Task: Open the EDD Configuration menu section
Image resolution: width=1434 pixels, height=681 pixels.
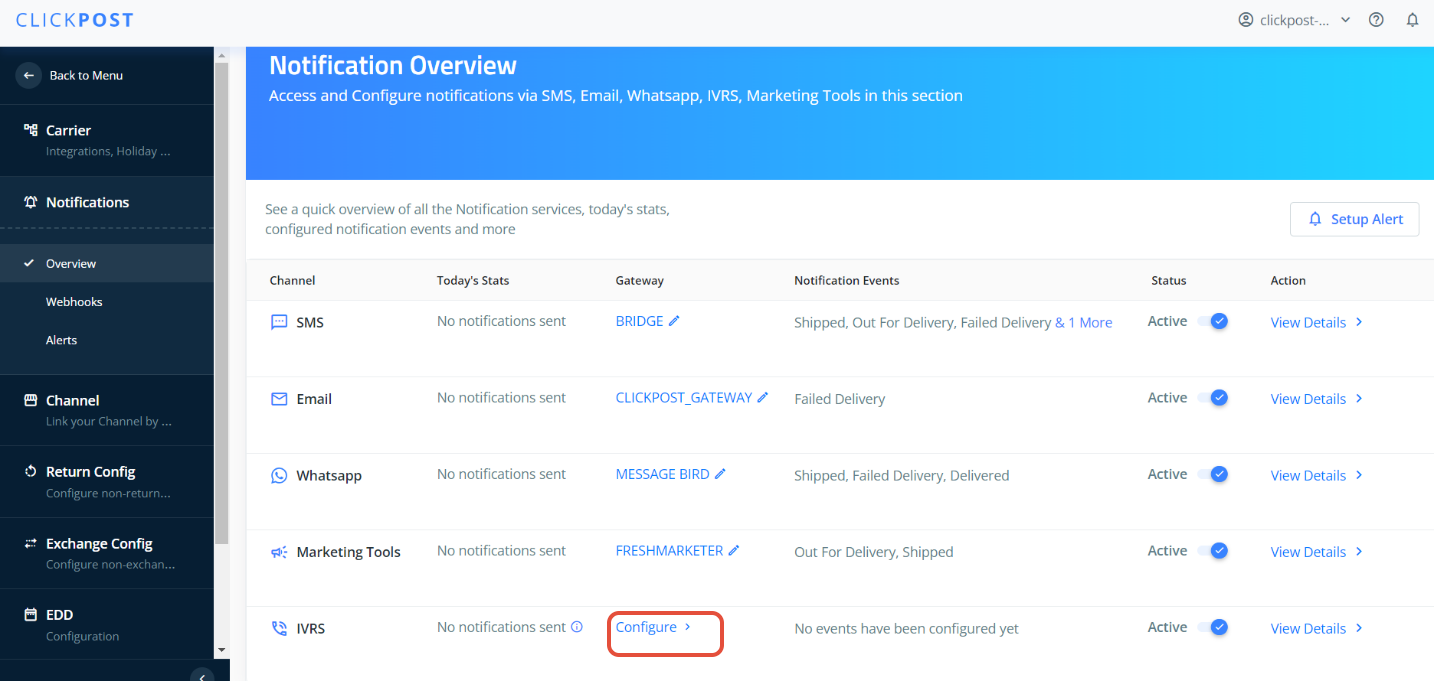Action: tap(107, 625)
